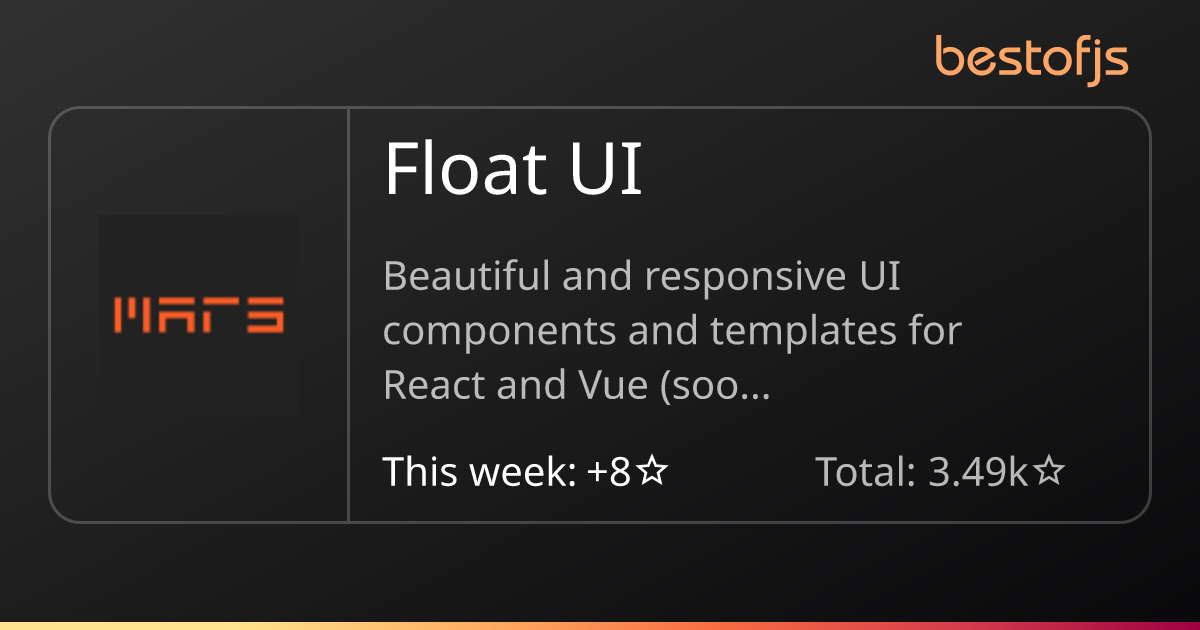Expand the truncated "(soo..." description text

714,386
